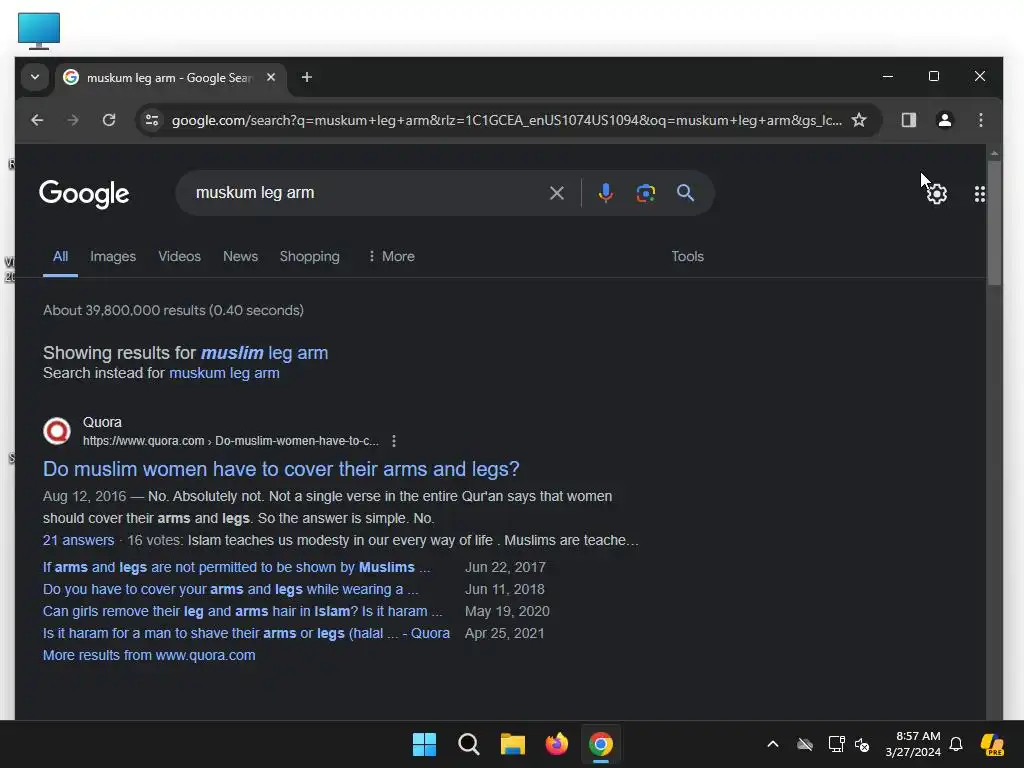Viewport: 1024px width, 768px height.
Task: Click the address bar URL
Action: click(x=506, y=120)
